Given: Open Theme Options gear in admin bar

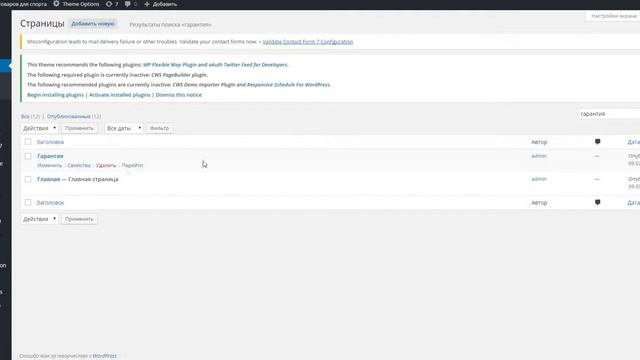Looking at the screenshot, I should tap(76, 4).
